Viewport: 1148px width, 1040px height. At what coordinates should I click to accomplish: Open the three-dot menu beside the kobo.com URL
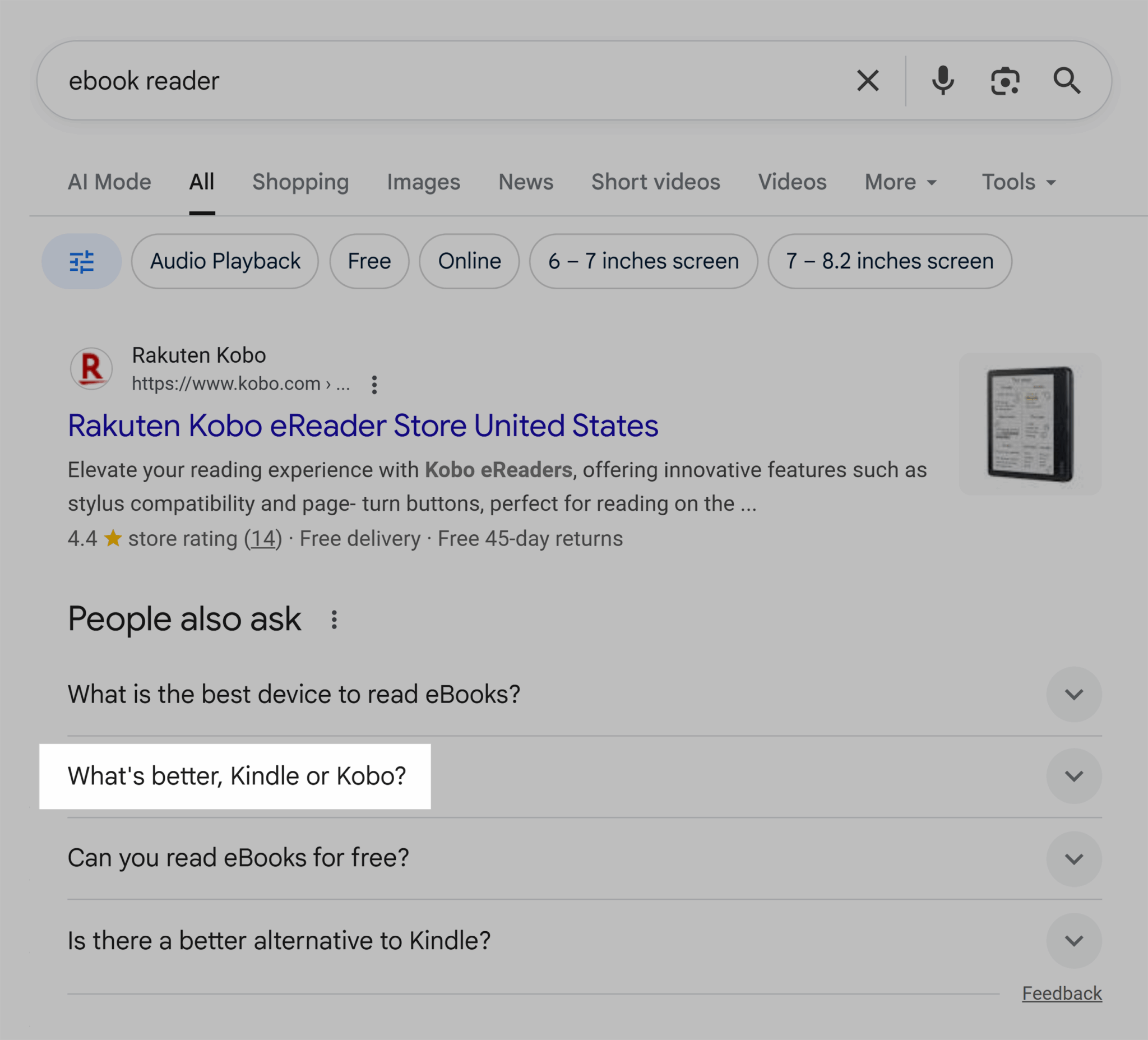[x=374, y=385]
